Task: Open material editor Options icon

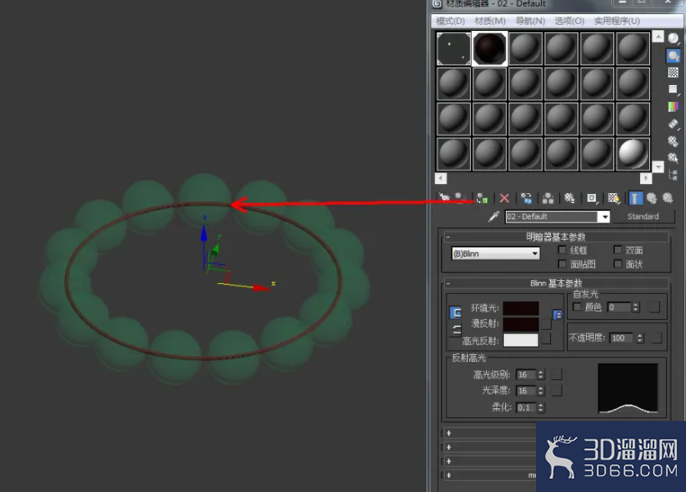Action: click(x=673, y=141)
